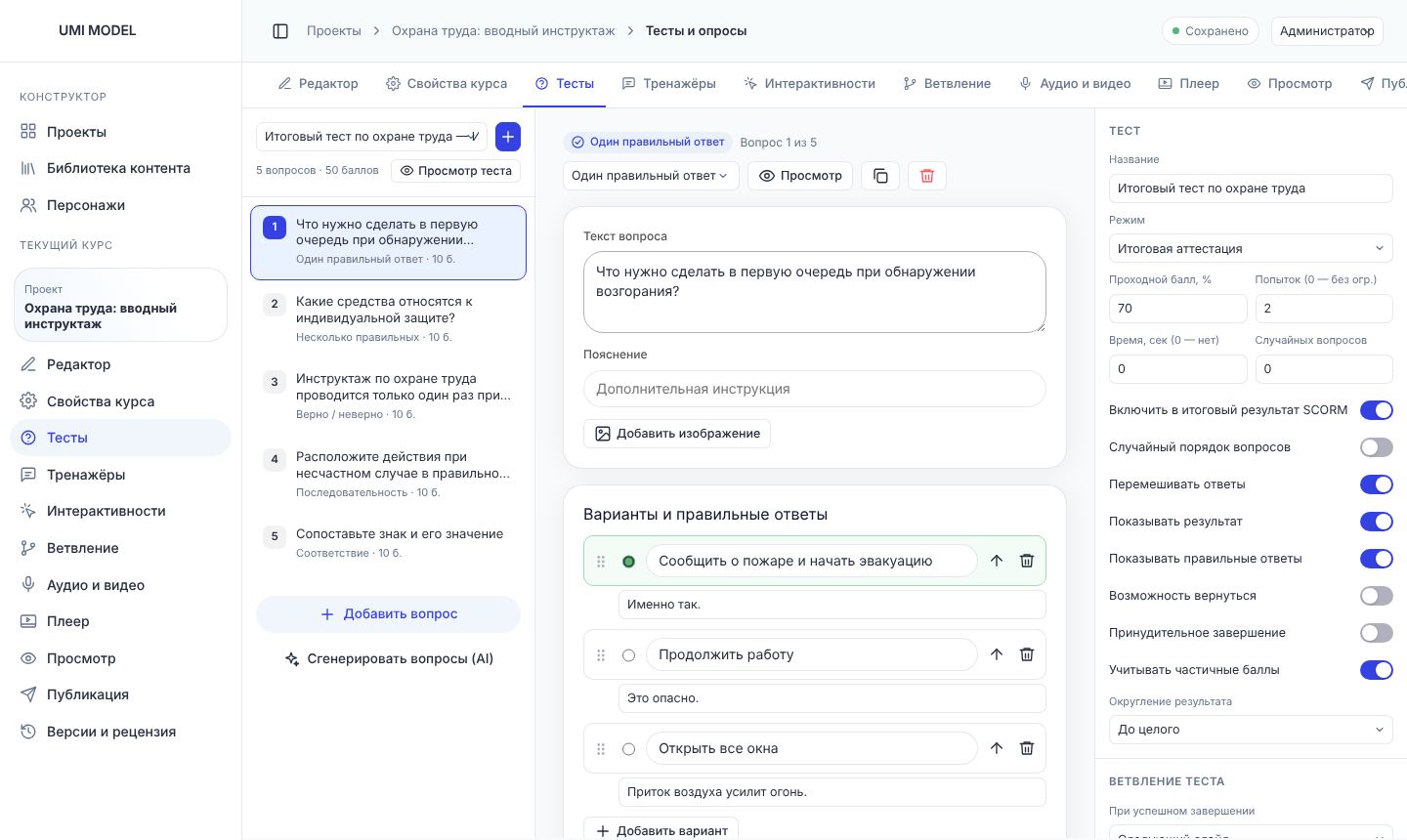
Task: Disable 'Включить в итоговый результат SCORM' switch
Action: (1376, 410)
